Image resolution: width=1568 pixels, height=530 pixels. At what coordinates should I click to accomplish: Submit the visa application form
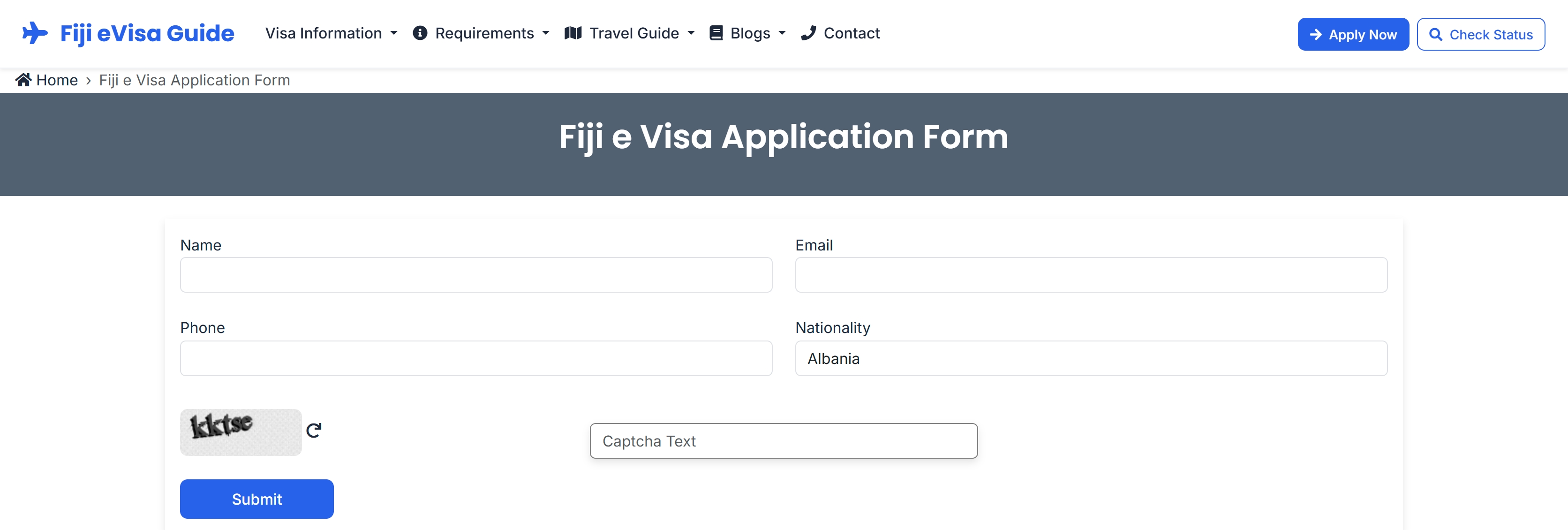pos(256,499)
